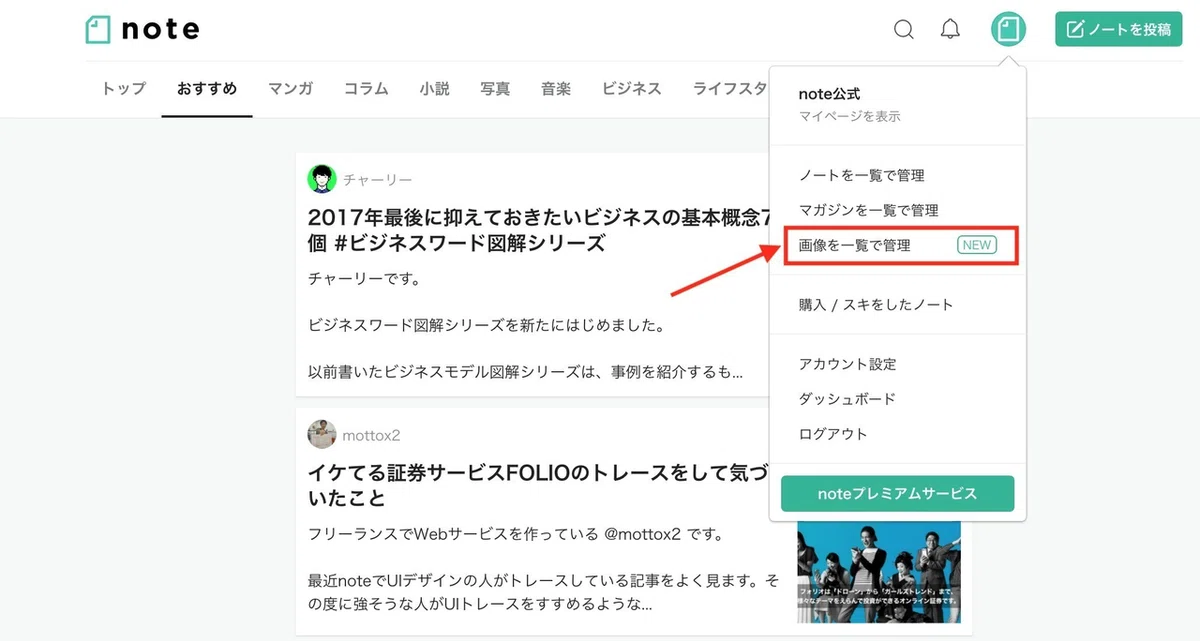Open the コラム tab
This screenshot has width=1200, height=641.
[x=366, y=88]
